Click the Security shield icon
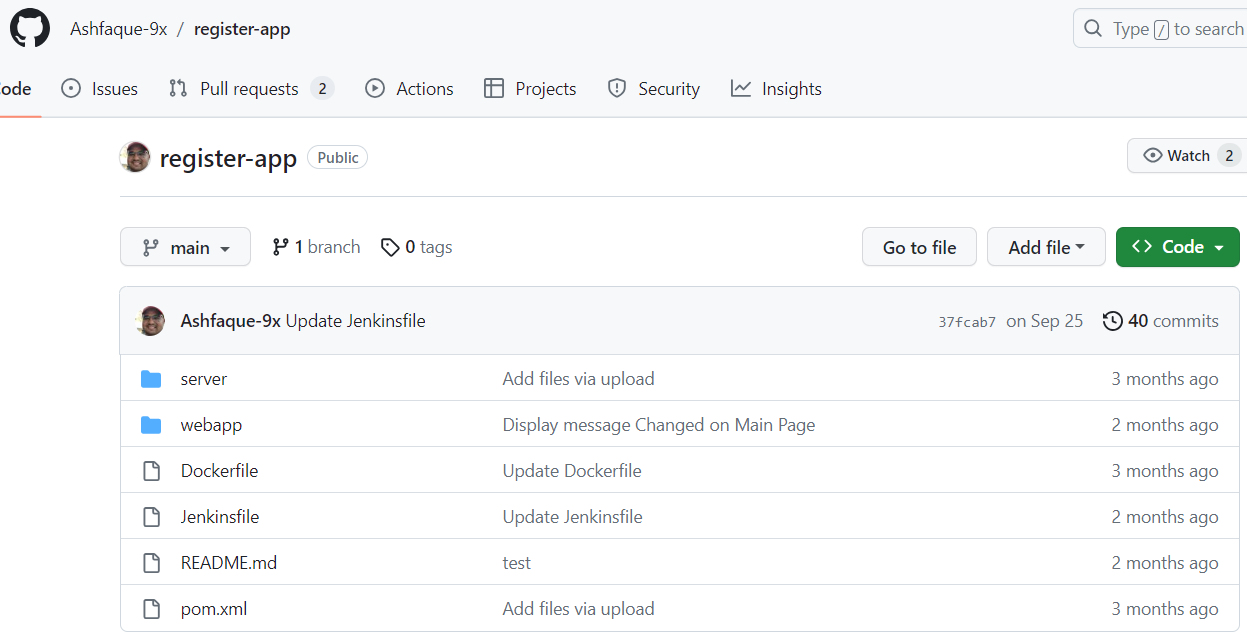Image resolution: width=1247 pixels, height=642 pixels. 617,88
